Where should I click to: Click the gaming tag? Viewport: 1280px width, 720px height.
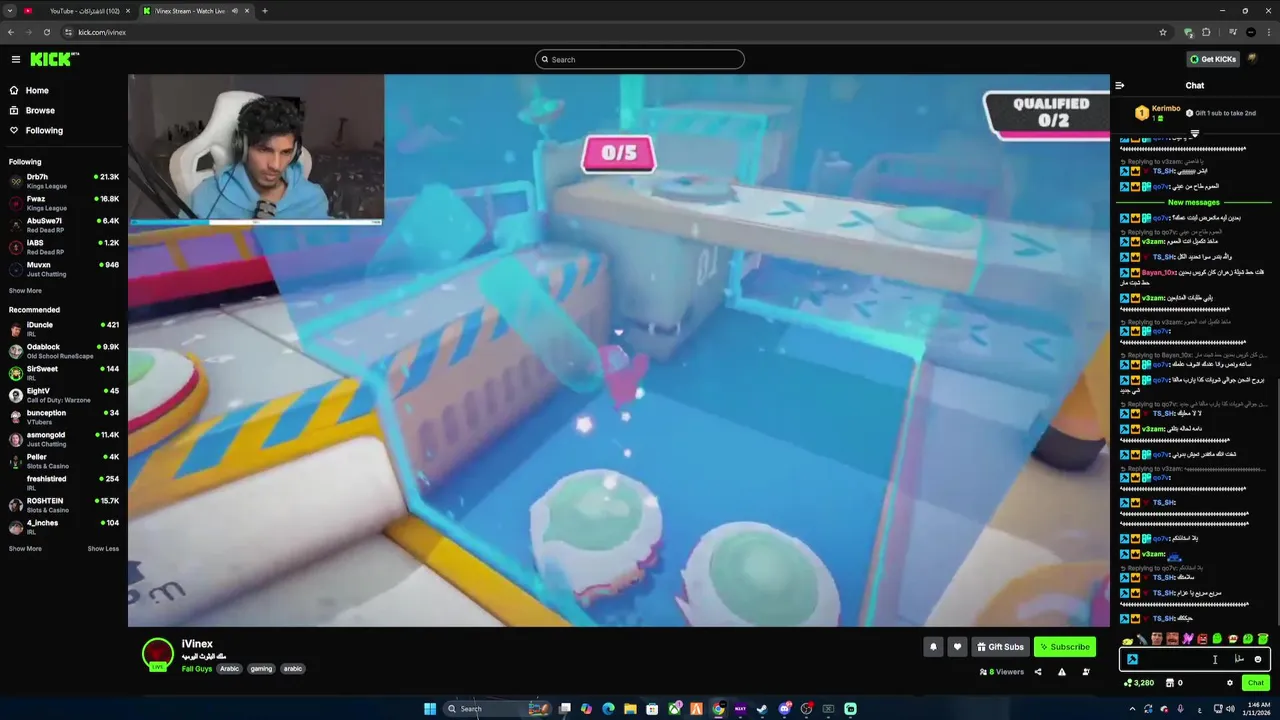[261, 668]
